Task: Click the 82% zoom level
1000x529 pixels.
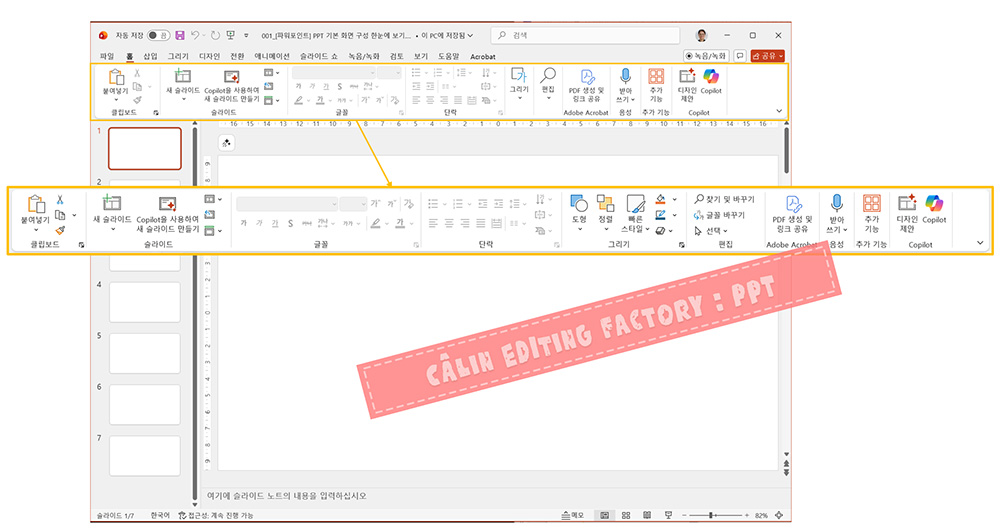Action: pos(761,515)
